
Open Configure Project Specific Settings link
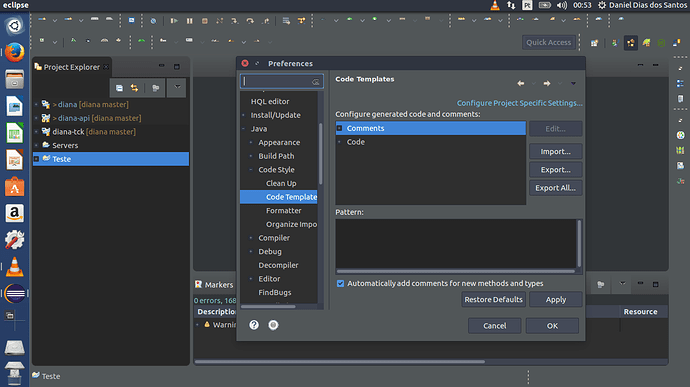tap(519, 103)
